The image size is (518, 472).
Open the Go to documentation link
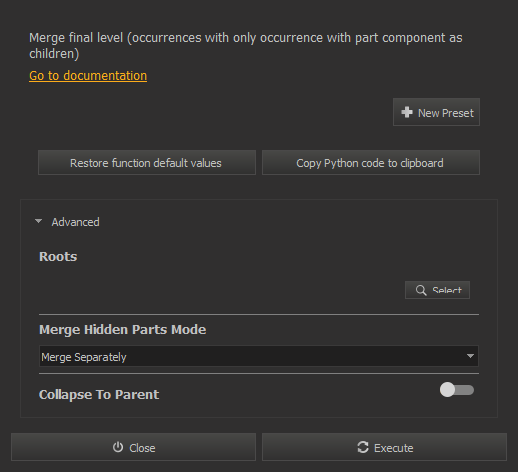88,76
